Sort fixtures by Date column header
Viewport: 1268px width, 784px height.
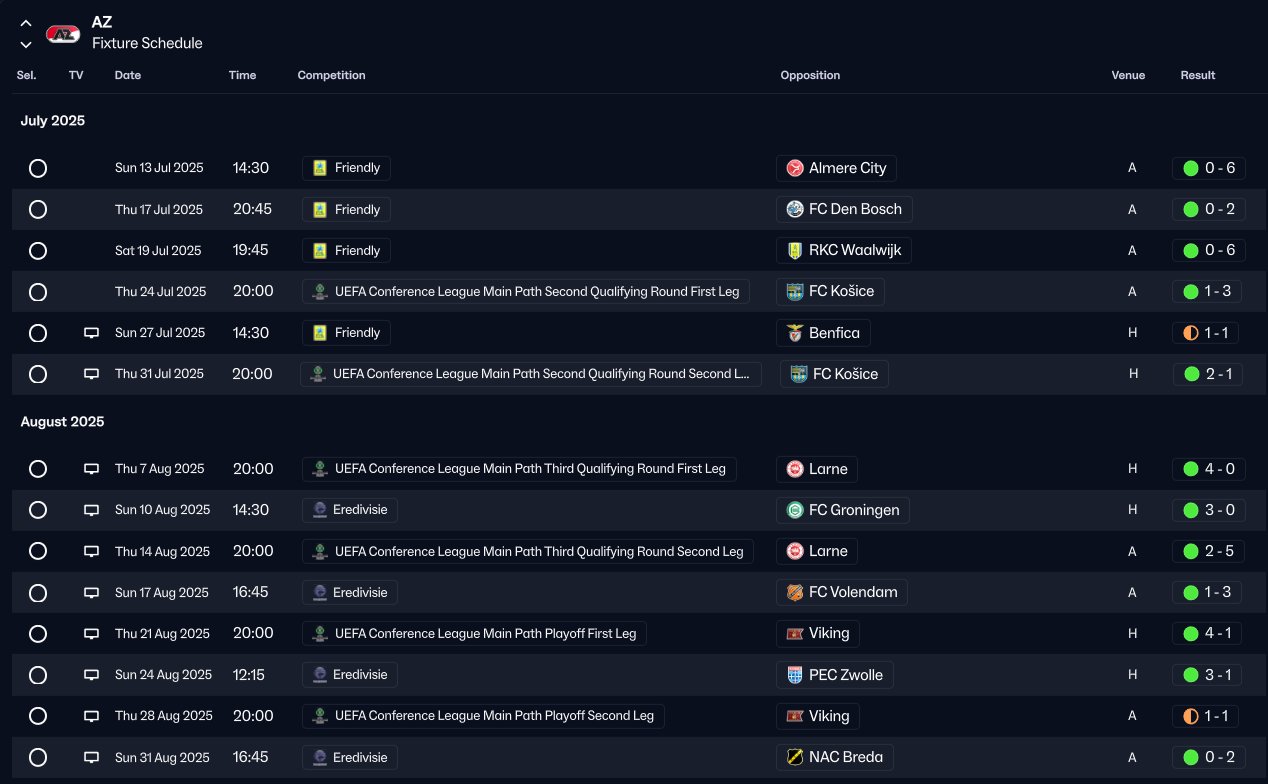128,75
